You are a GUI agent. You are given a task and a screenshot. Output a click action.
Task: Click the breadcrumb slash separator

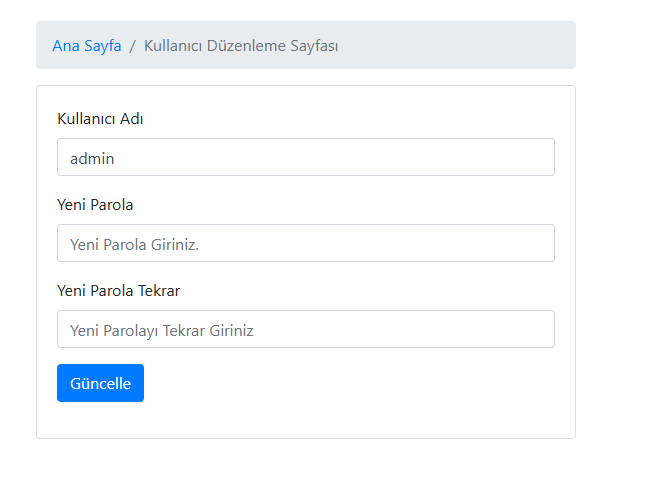click(x=132, y=46)
